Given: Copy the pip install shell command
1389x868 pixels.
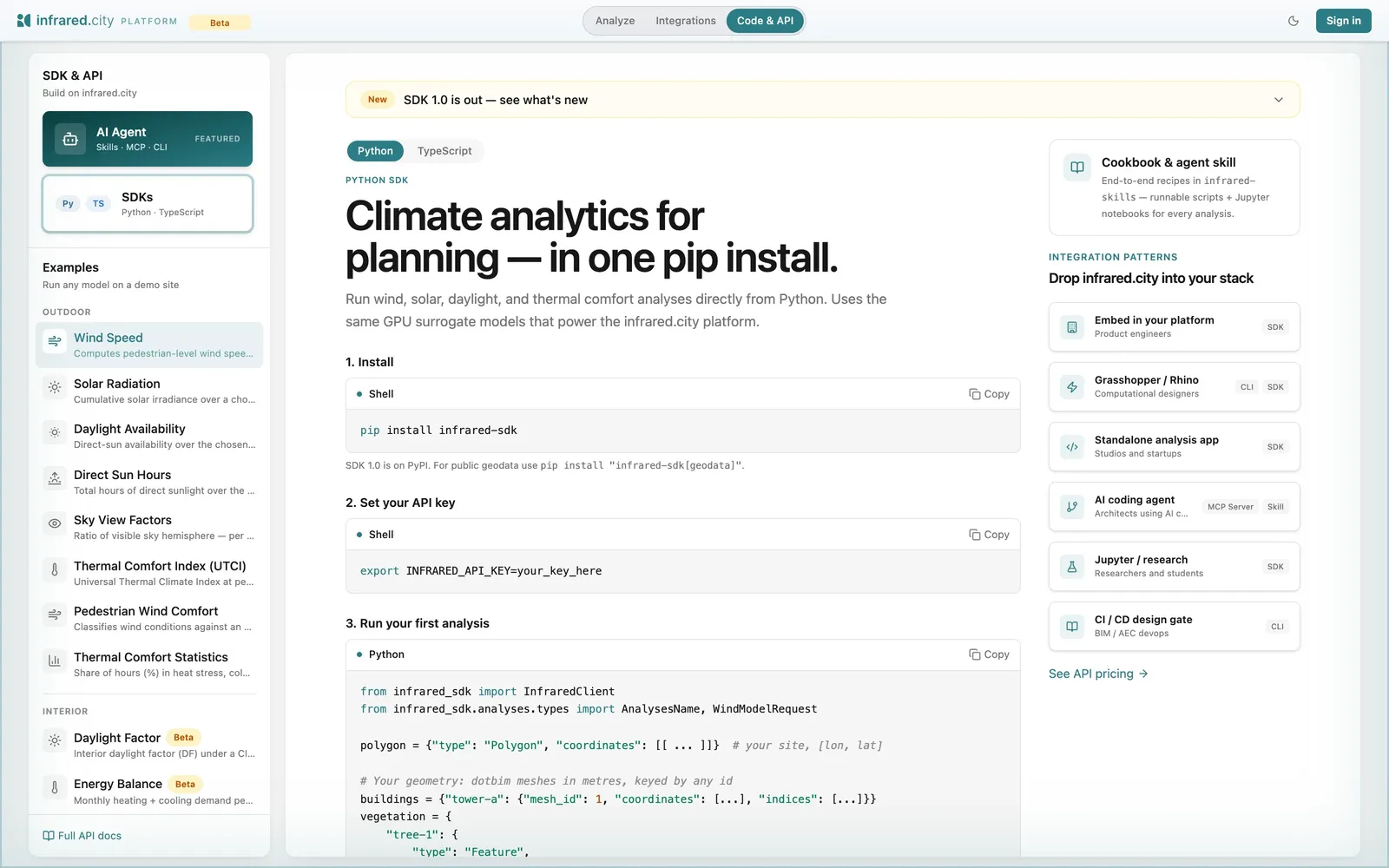Looking at the screenshot, I should [989, 394].
